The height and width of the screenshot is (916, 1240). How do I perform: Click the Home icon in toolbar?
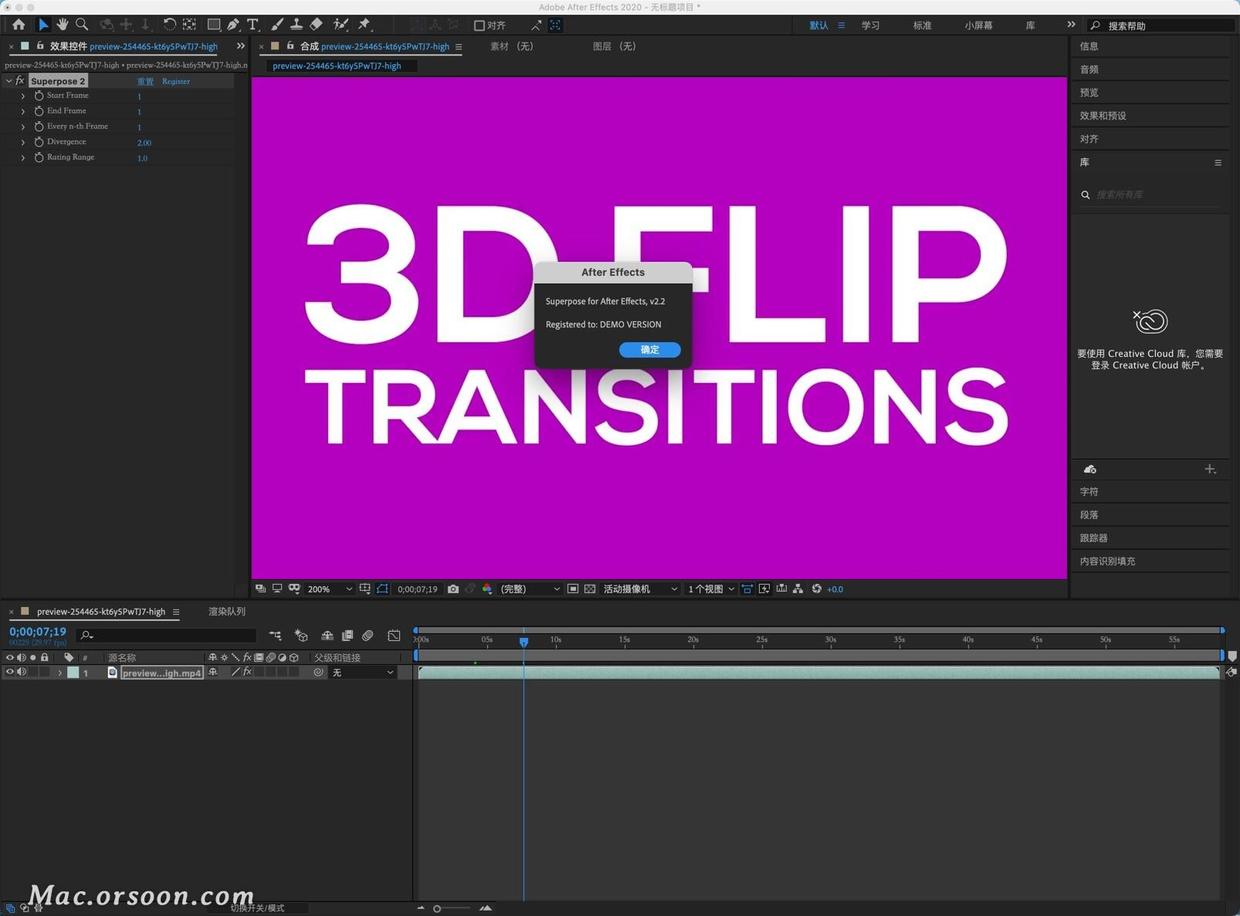point(18,24)
